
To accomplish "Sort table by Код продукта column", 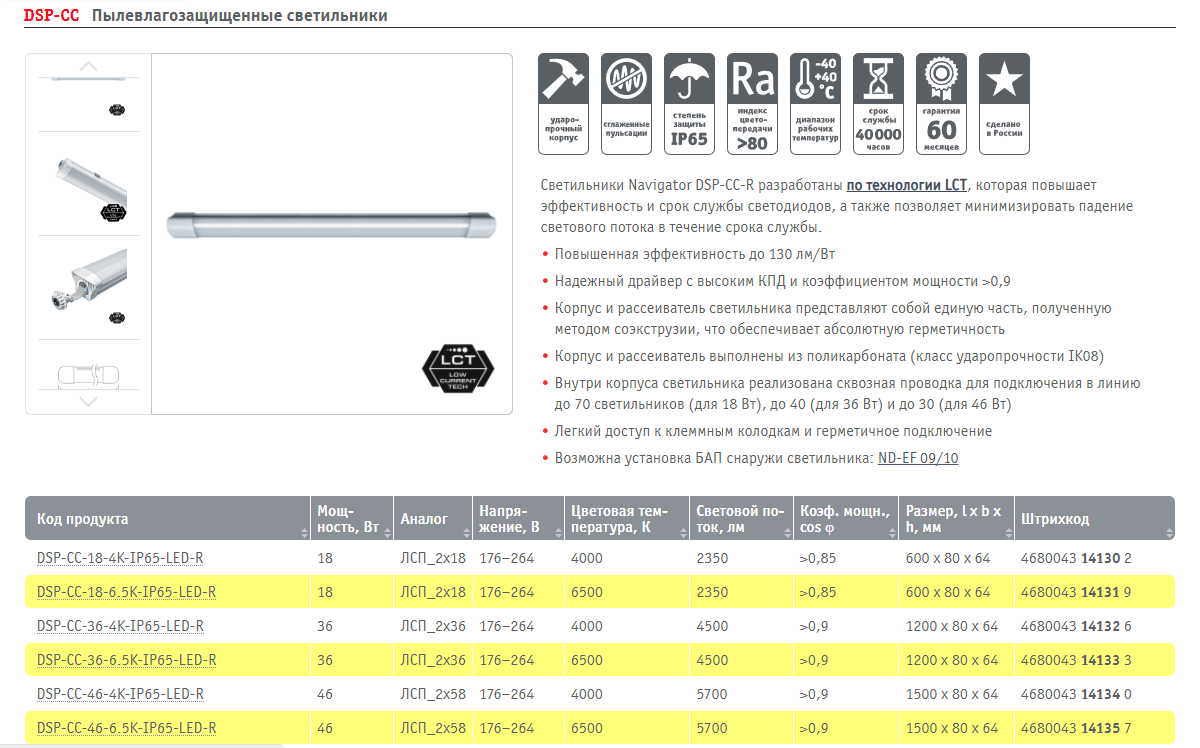I will click(x=167, y=519).
